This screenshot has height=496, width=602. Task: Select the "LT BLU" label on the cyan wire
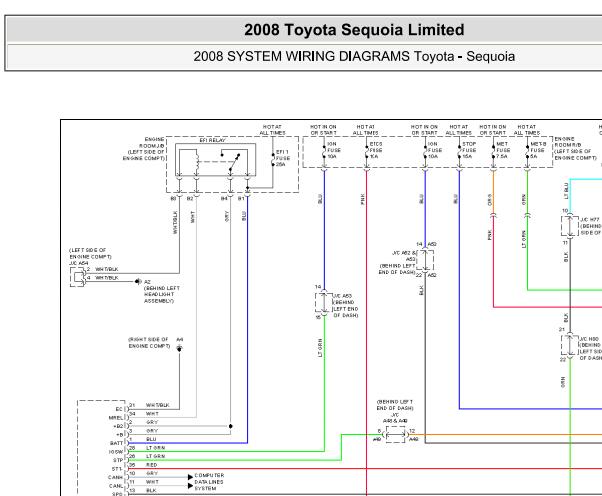566,191
